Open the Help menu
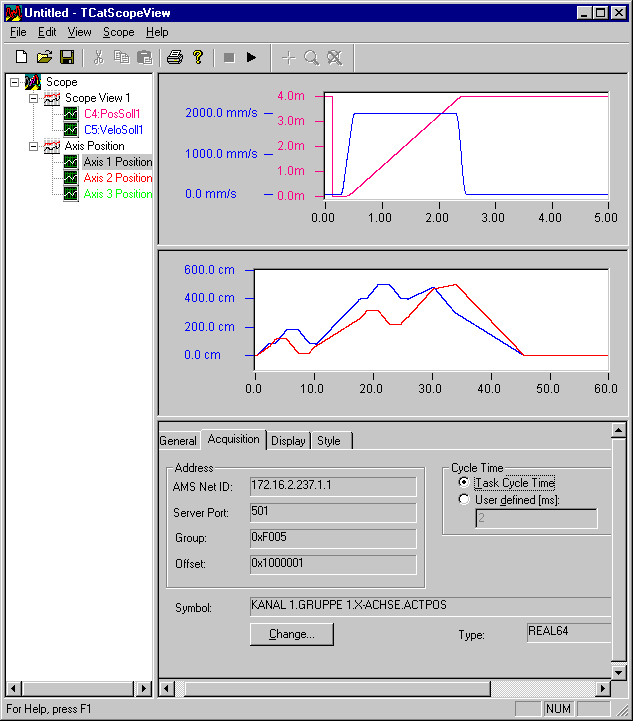This screenshot has height=721, width=633. tap(157, 32)
